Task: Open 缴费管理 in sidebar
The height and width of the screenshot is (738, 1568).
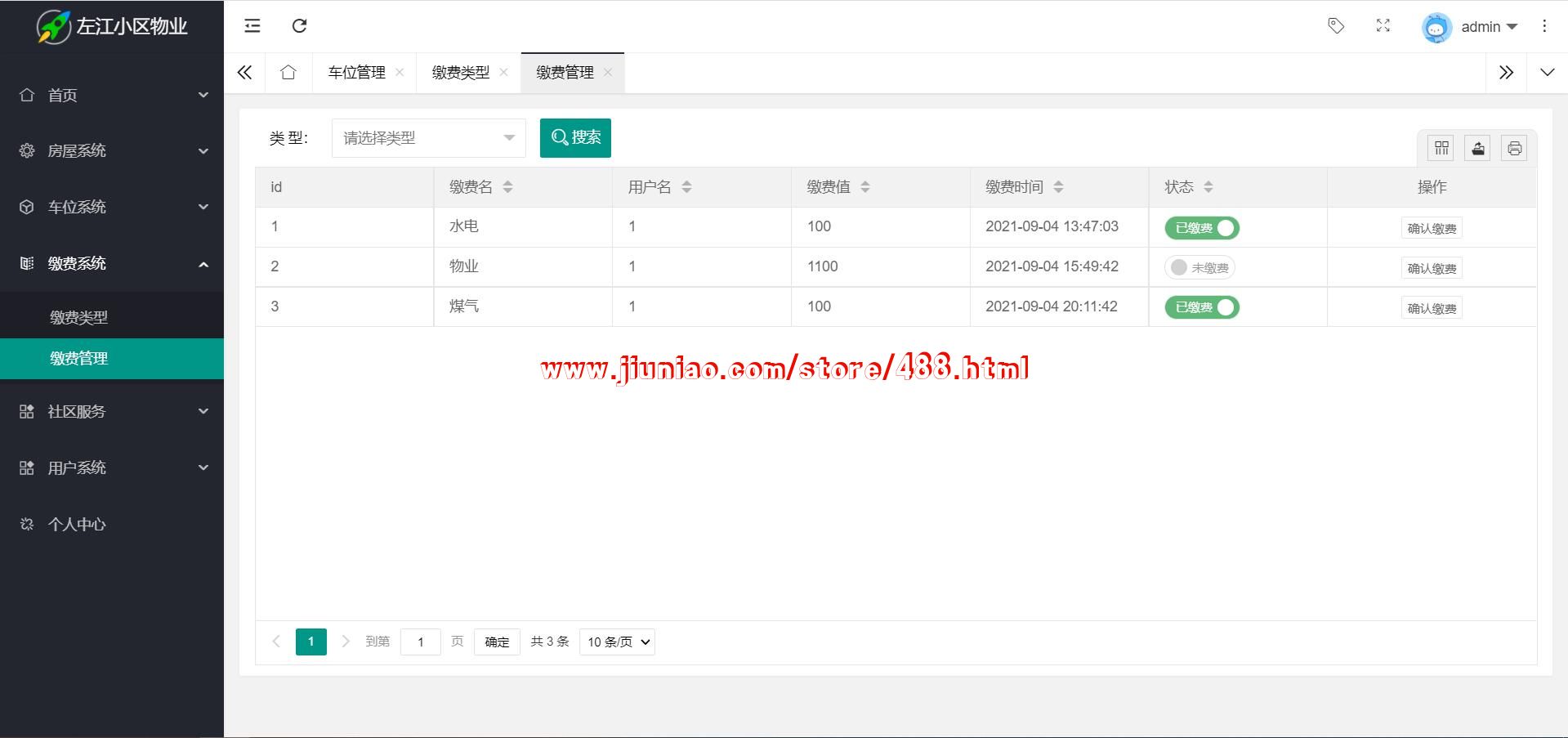Action: click(112, 359)
